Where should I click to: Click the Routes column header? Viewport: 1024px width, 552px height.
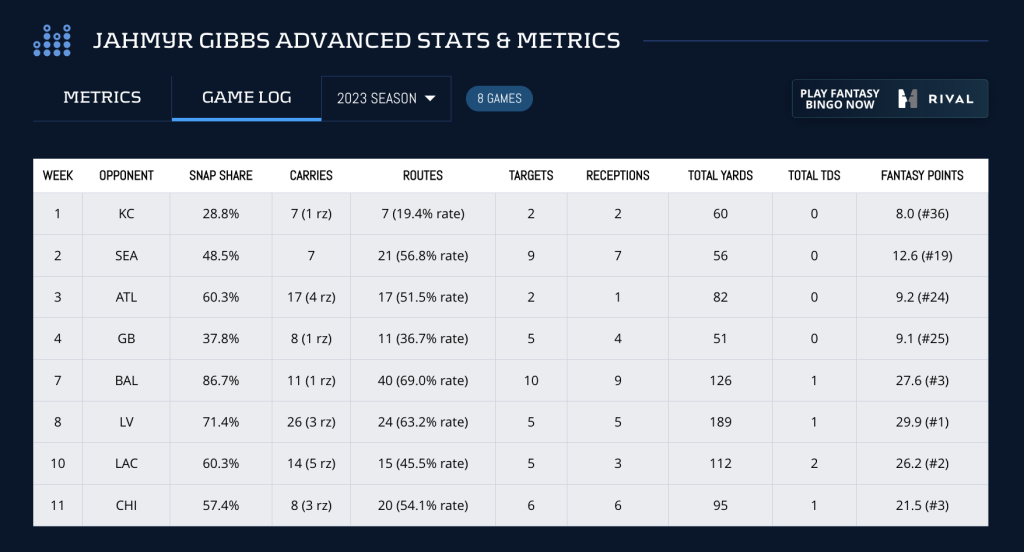pos(422,175)
